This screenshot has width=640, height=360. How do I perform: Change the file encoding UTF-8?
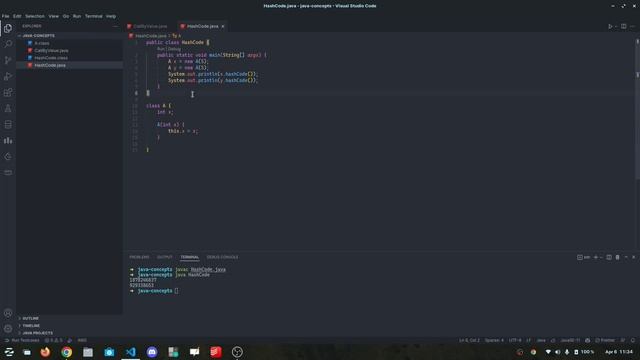point(515,340)
